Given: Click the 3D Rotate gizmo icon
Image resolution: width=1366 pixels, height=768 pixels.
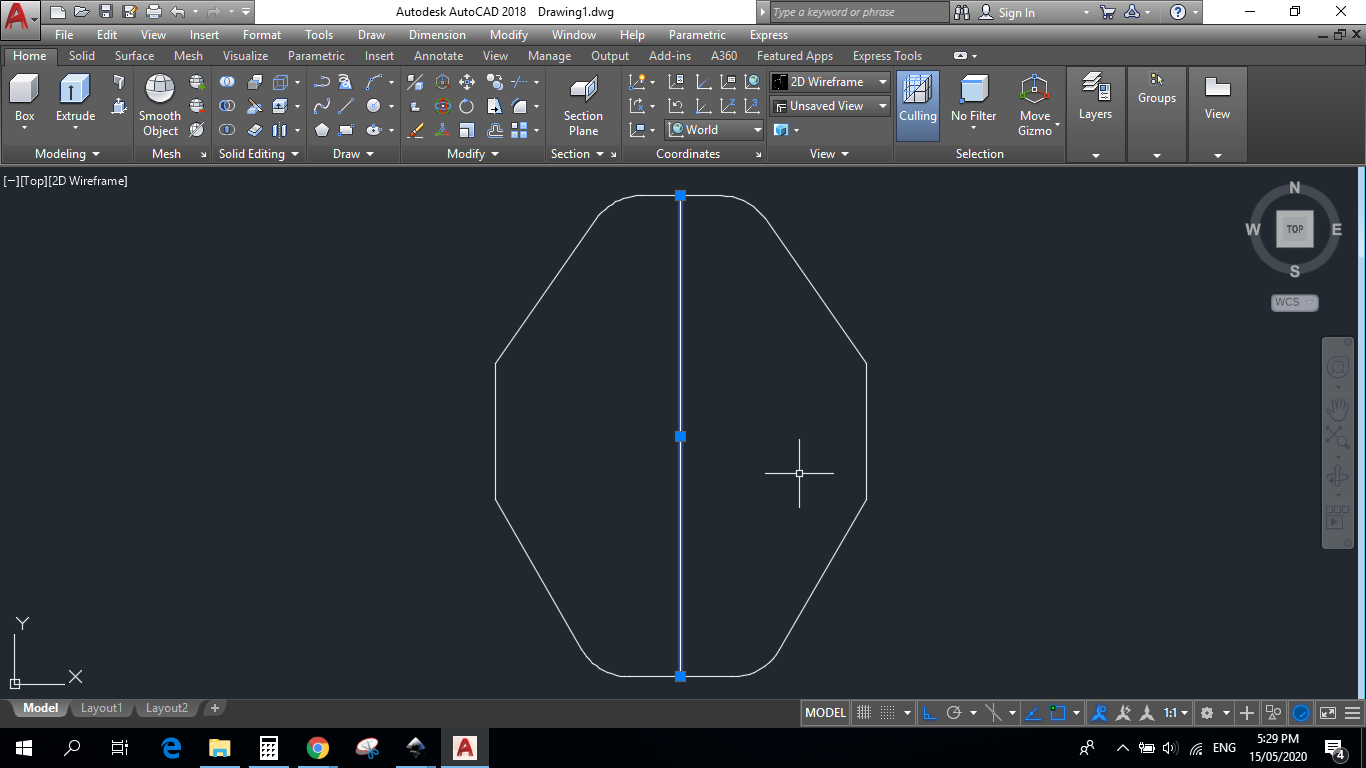Looking at the screenshot, I should click(442, 106).
